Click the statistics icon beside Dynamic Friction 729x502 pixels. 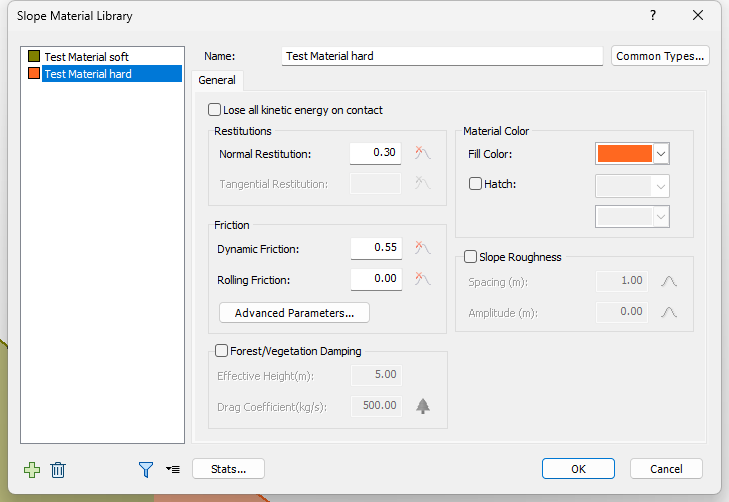[423, 248]
